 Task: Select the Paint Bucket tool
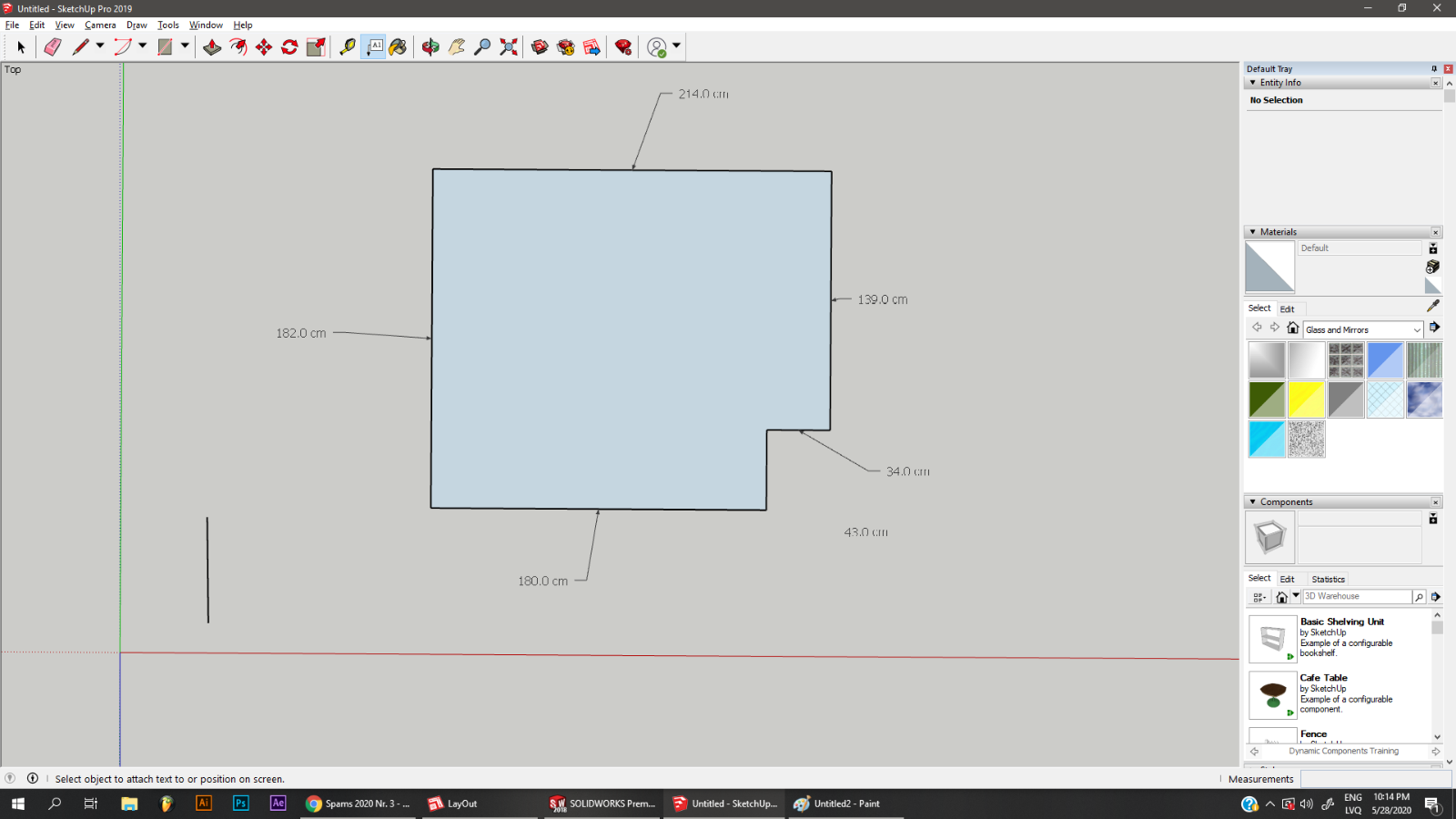[x=398, y=47]
